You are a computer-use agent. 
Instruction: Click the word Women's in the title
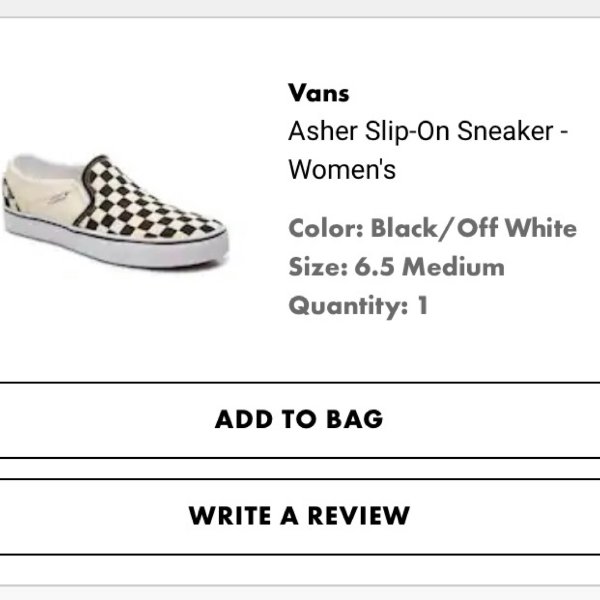(342, 170)
